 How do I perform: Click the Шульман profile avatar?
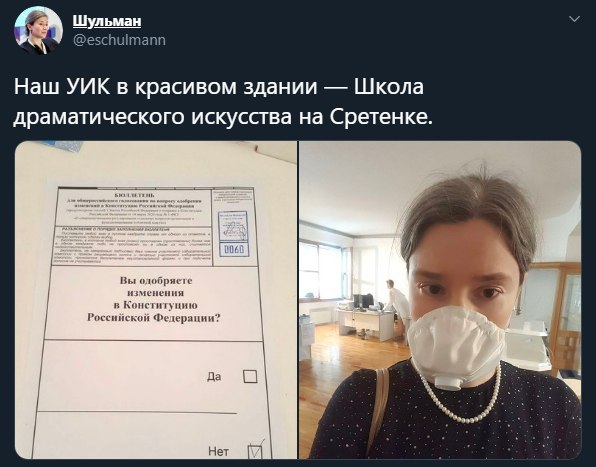tap(38, 31)
